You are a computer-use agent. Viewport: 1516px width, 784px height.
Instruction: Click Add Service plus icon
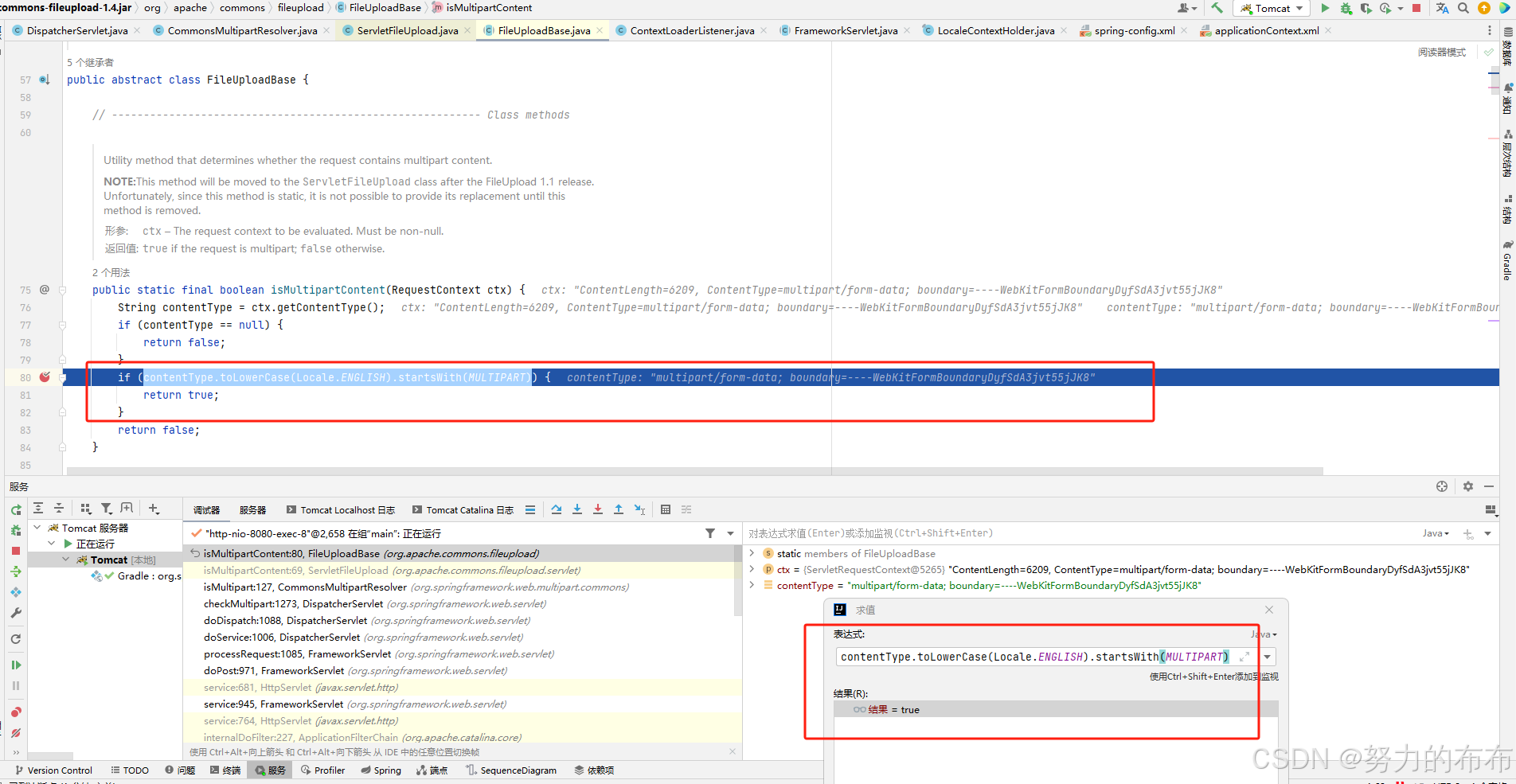154,508
